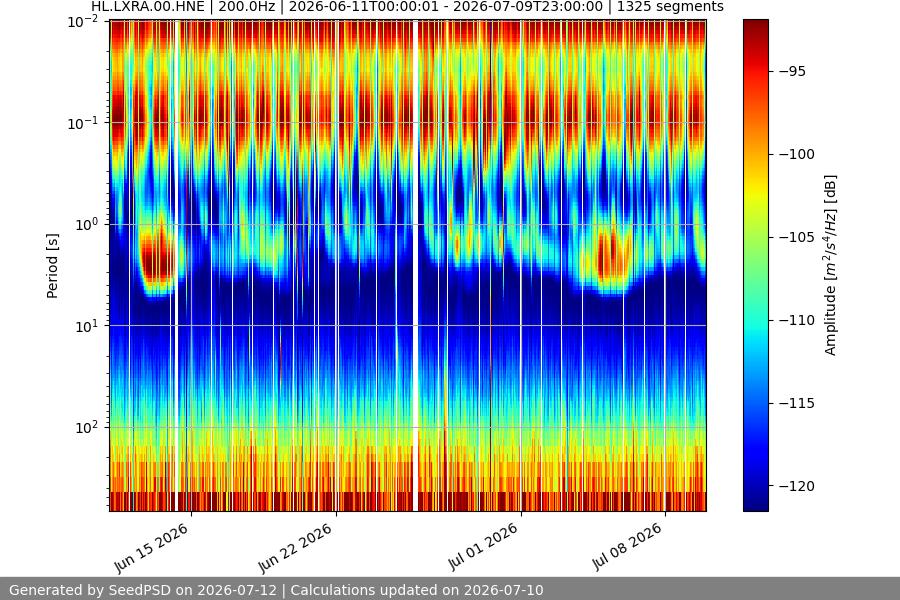Click the 'Jul 08 2026' x-axis label

click(627, 547)
